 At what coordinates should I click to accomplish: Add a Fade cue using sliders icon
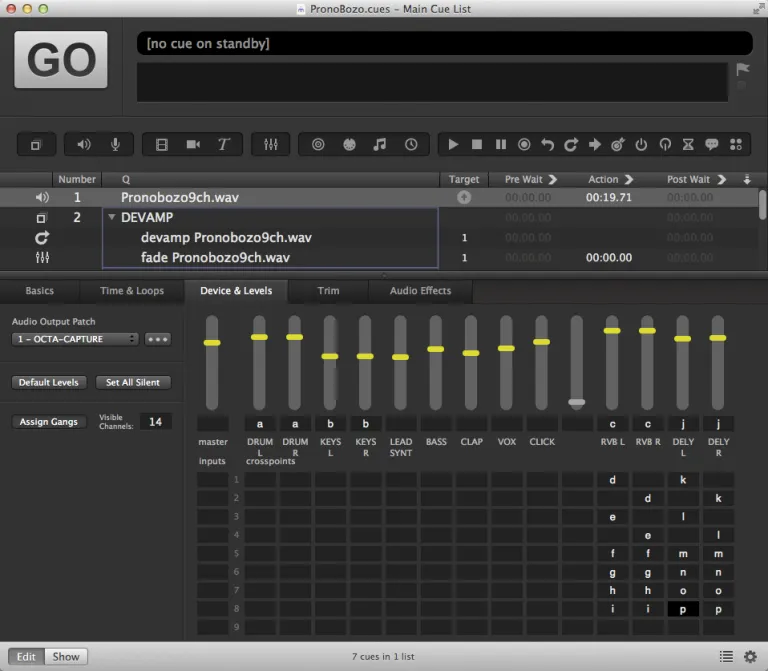click(x=270, y=145)
